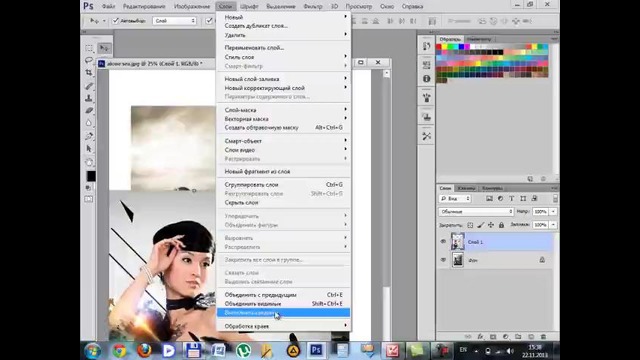This screenshot has width=640, height=360.
Task: Create new adjustment layer icon
Action: coord(506,337)
